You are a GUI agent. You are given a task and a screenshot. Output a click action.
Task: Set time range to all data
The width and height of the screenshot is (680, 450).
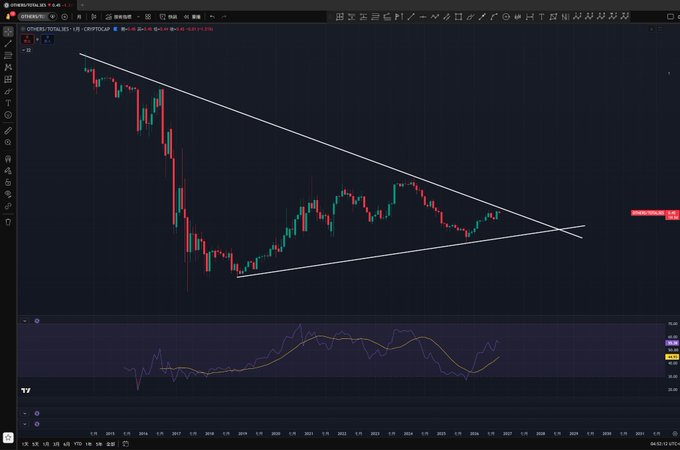111,444
